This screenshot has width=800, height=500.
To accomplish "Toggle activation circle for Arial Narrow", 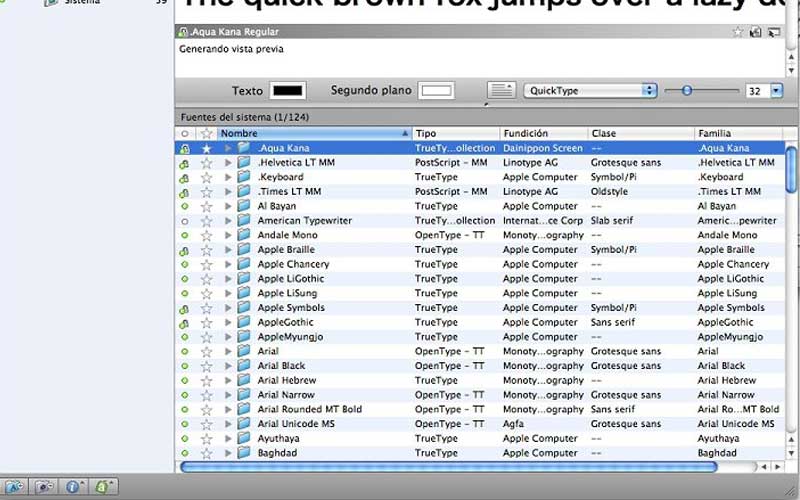I will 185,395.
